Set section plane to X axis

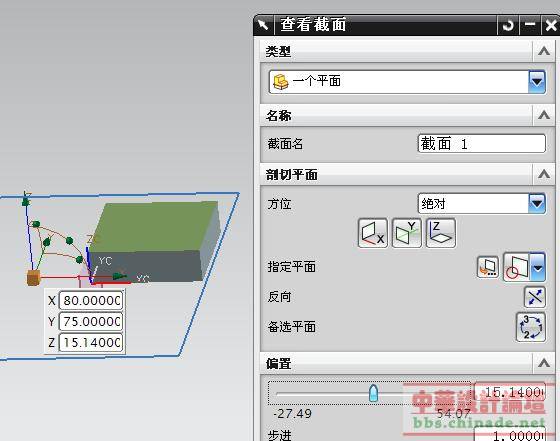(x=372, y=233)
